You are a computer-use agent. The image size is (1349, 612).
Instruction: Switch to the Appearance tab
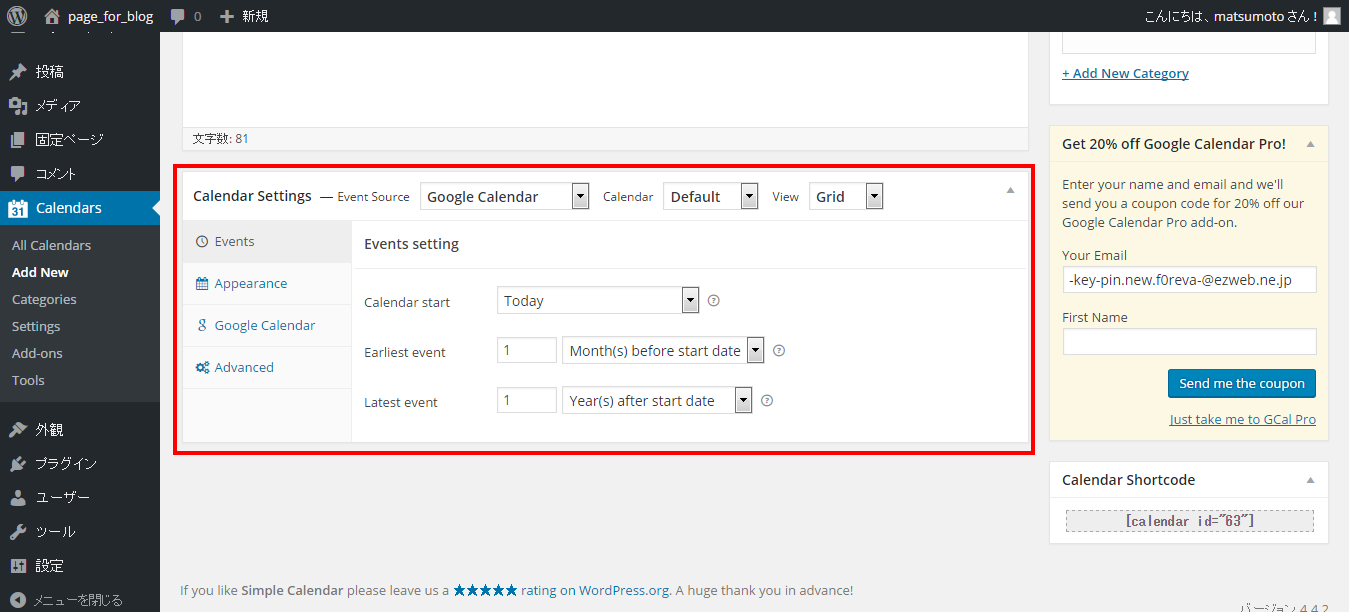tap(250, 283)
